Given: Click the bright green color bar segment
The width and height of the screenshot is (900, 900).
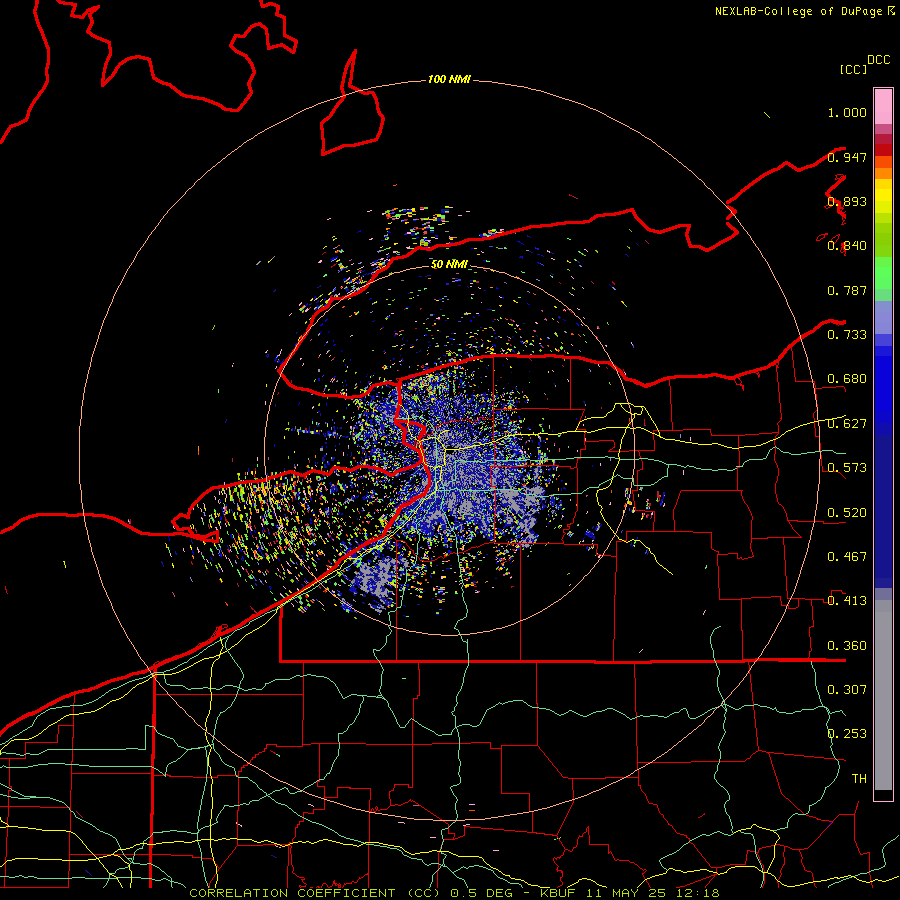Looking at the screenshot, I should tap(883, 273).
